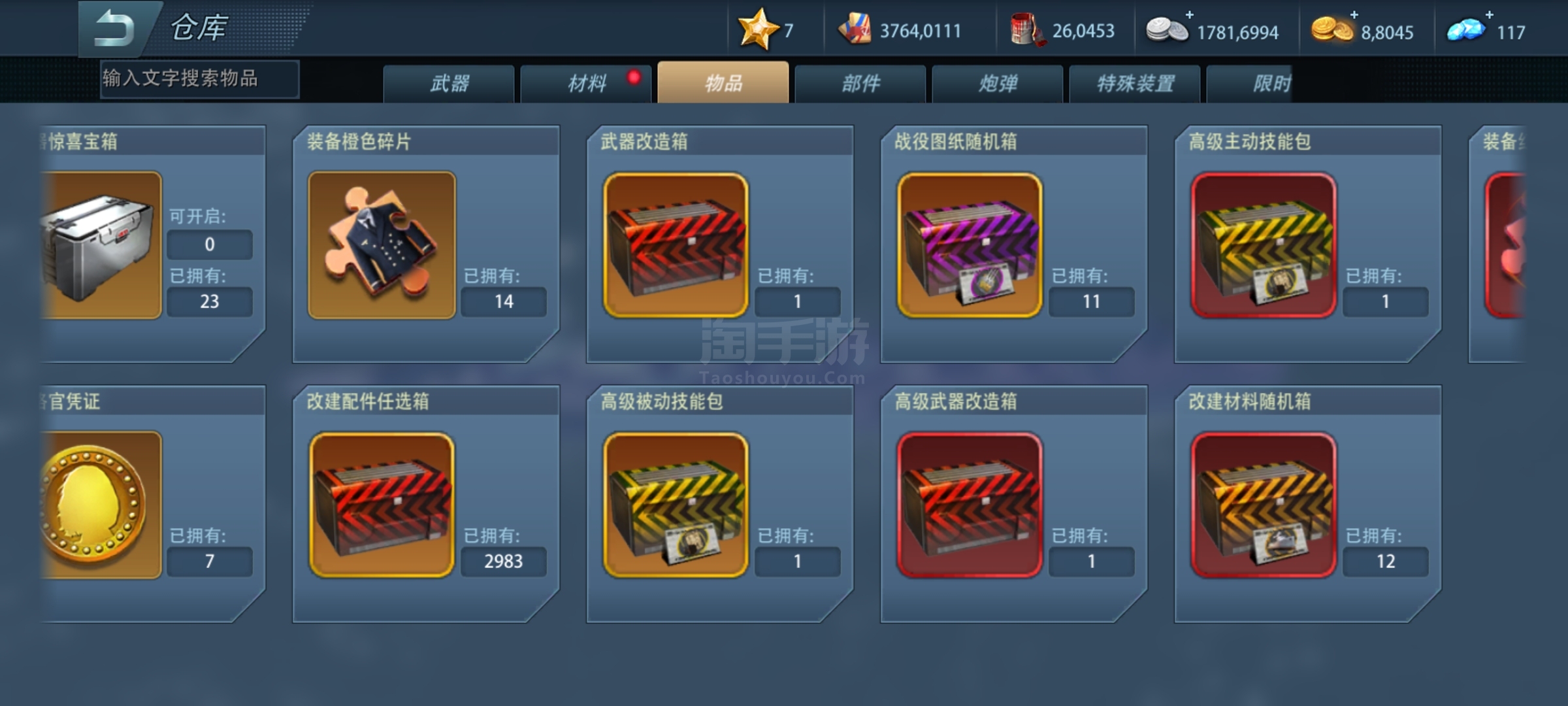
Task: Tap the back arrow beside 仓库
Action: 114,29
